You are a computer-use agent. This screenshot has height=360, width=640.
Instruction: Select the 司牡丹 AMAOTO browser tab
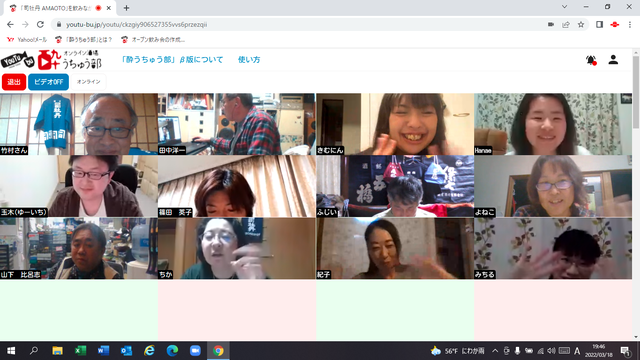(60, 8)
